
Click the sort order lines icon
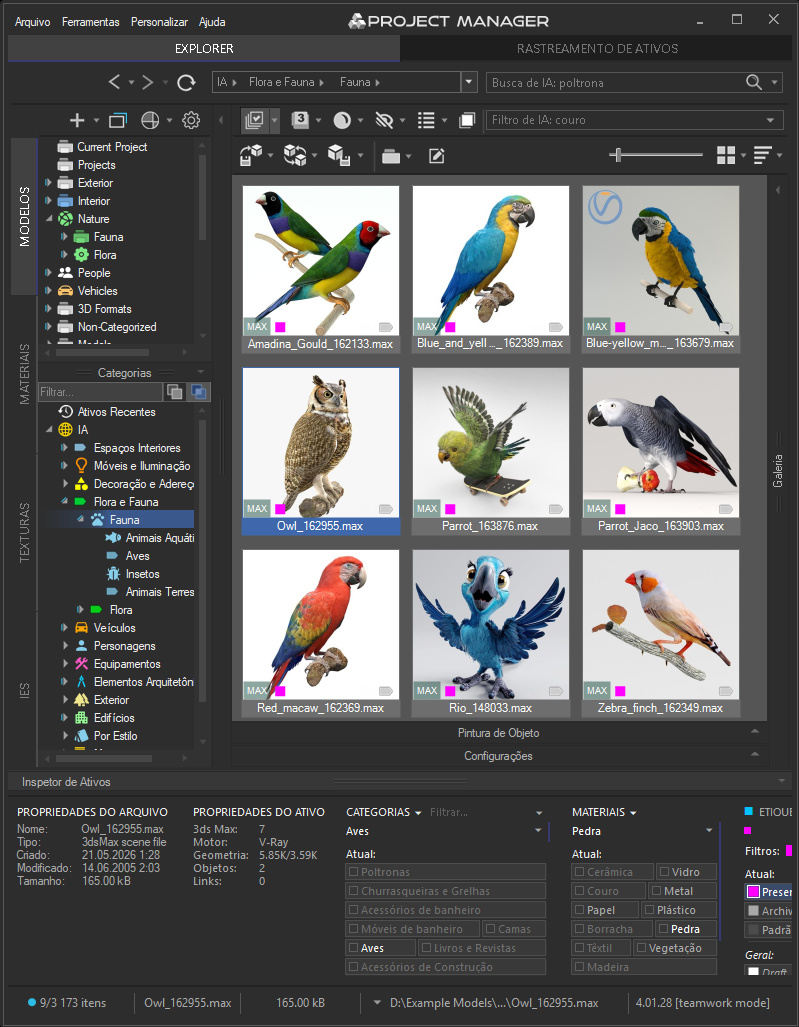[x=762, y=155]
